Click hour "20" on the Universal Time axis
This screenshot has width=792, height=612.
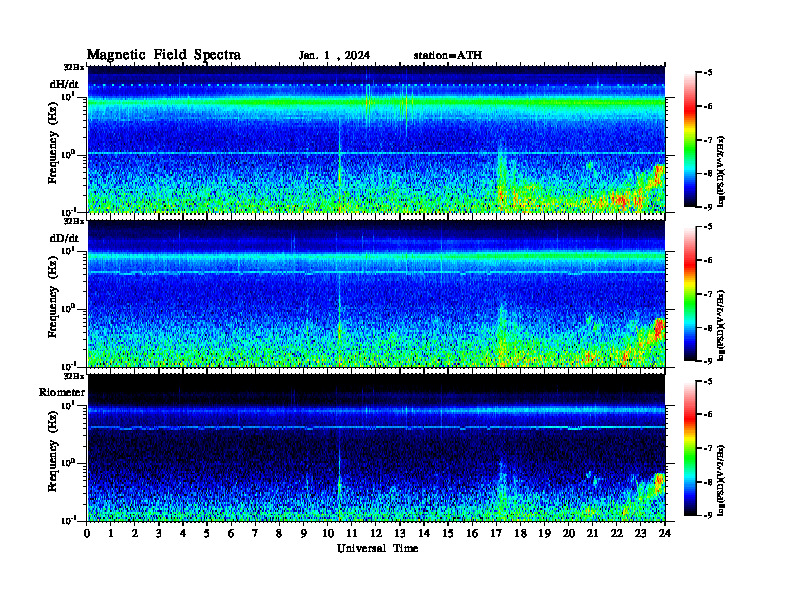(569, 533)
